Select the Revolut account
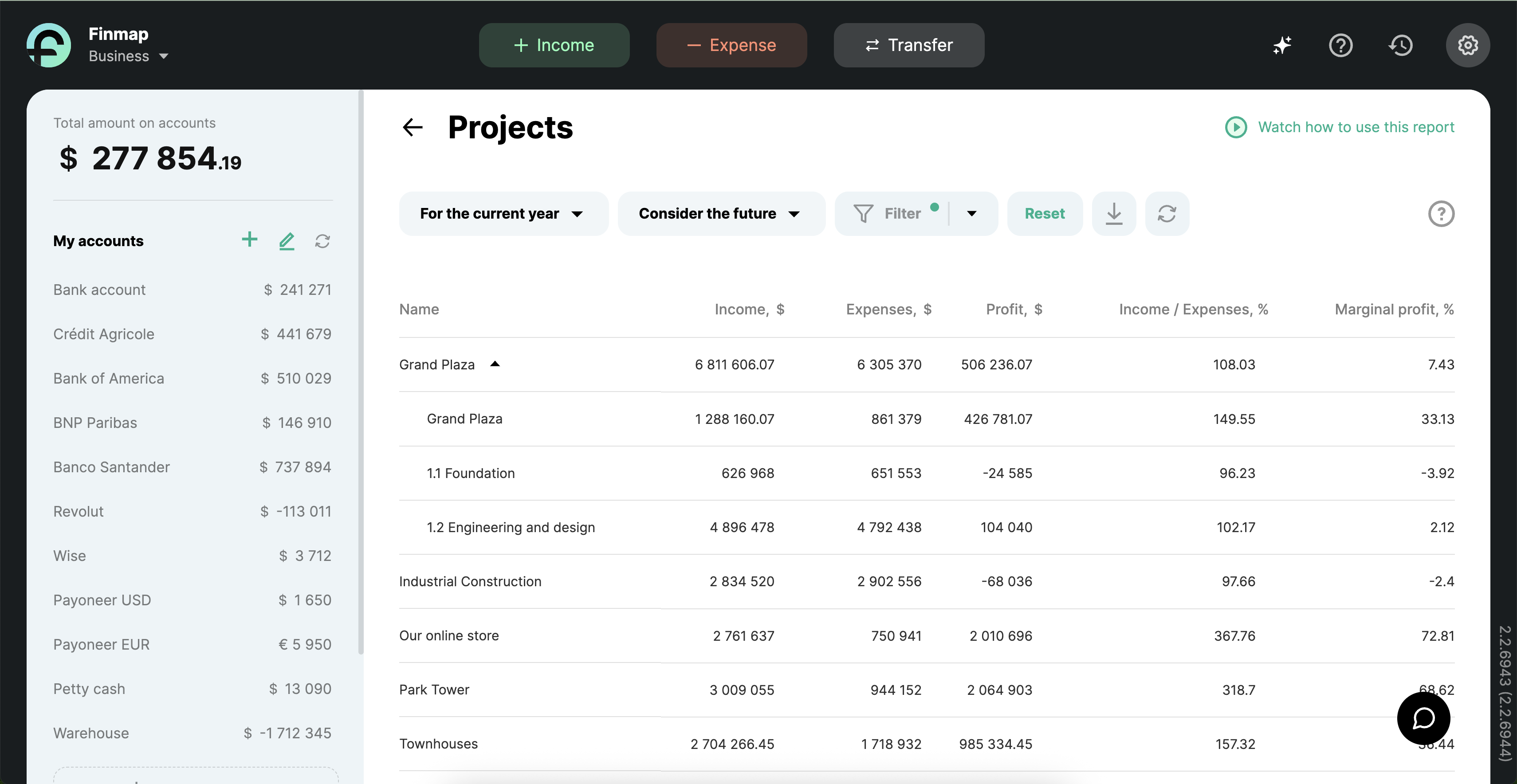Screen dimensions: 1517x784 pyautogui.click(x=192, y=511)
